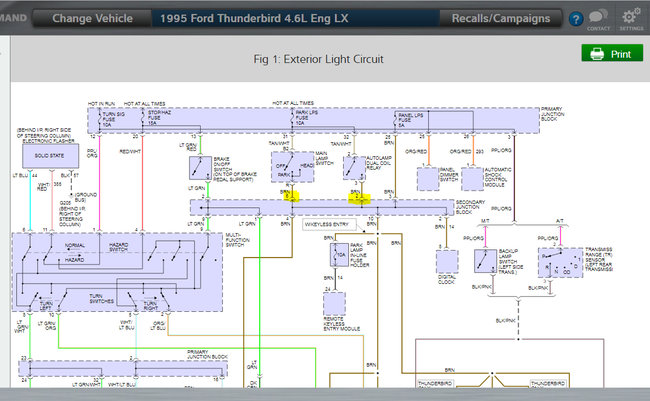Click the BACKUP LAMP SWITCH label
This screenshot has height=401, width=650.
click(x=510, y=262)
